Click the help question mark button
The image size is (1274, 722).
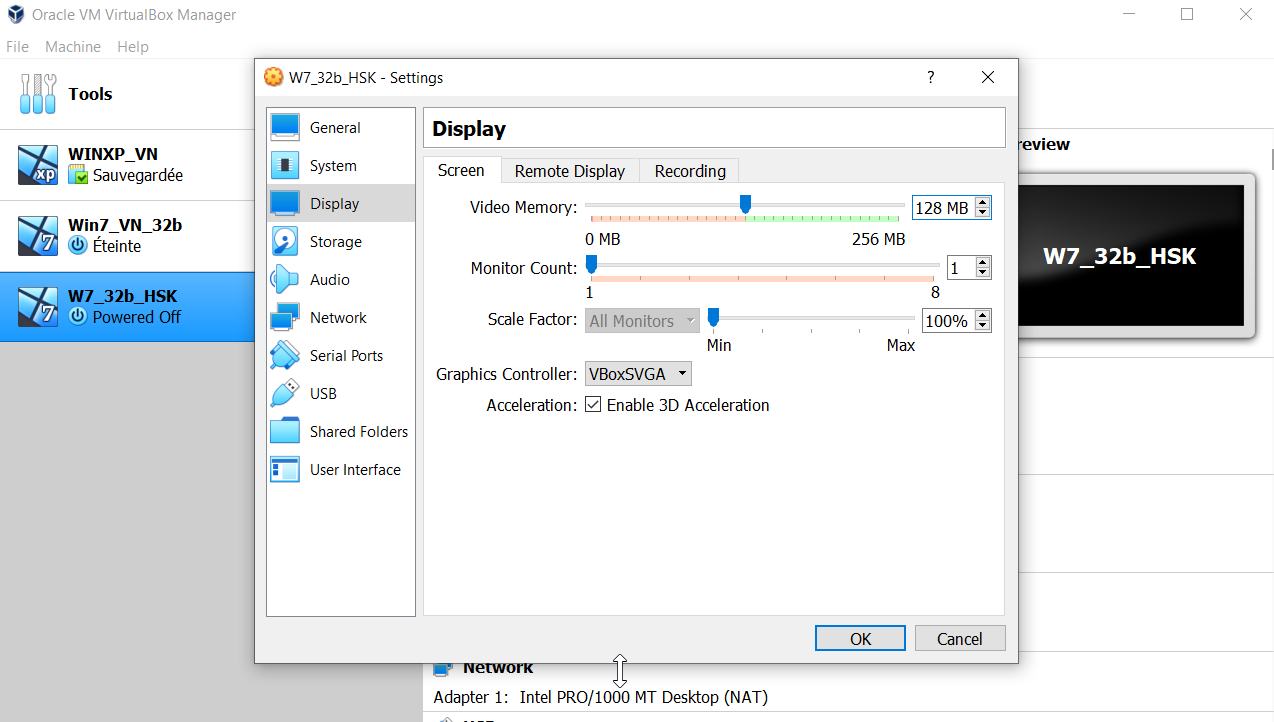tap(930, 77)
